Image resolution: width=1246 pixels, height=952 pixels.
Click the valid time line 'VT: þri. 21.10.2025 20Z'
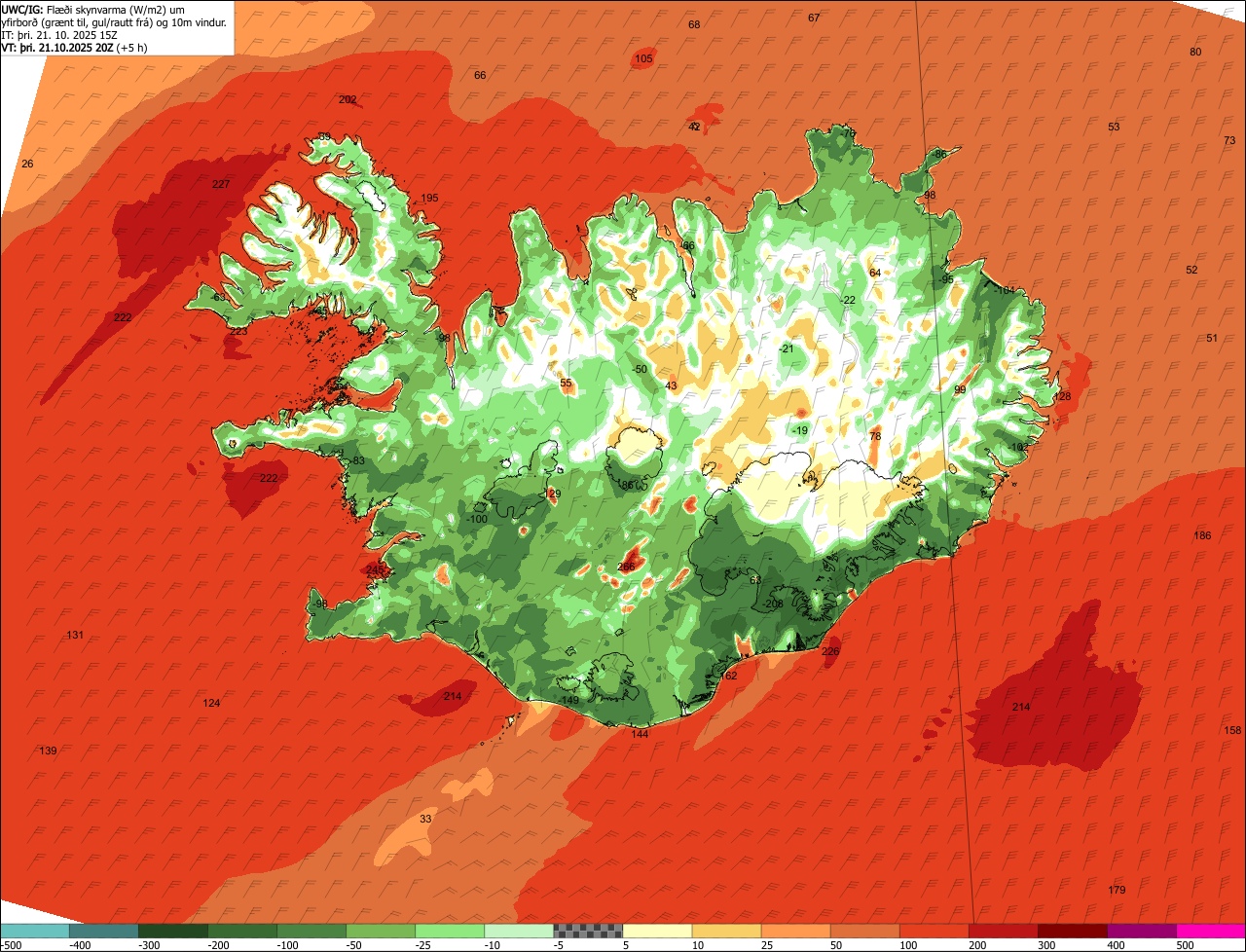click(57, 48)
